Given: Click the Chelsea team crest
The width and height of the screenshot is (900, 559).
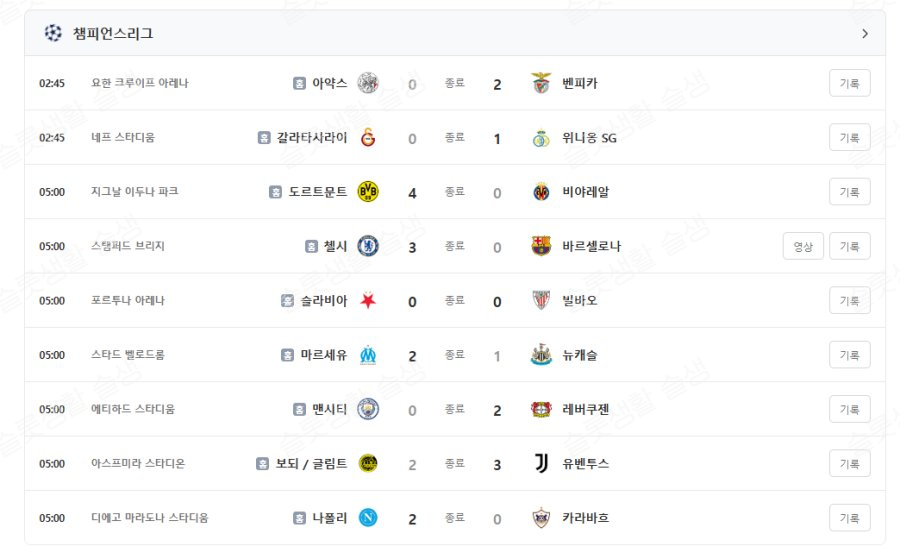Looking at the screenshot, I should [368, 246].
